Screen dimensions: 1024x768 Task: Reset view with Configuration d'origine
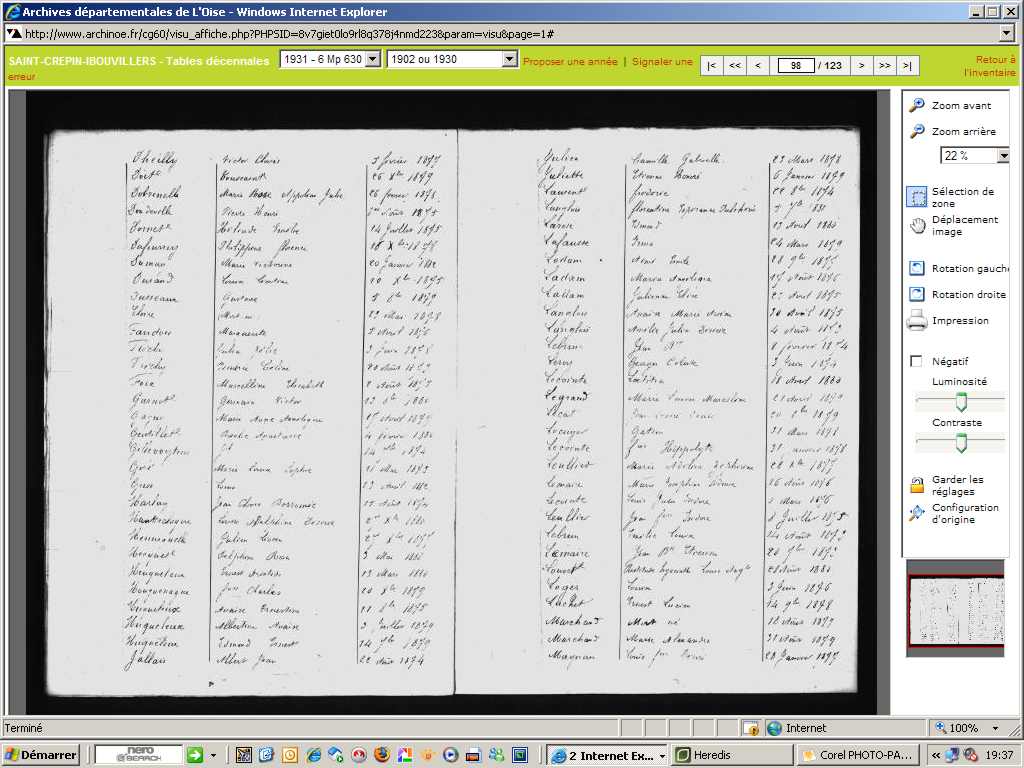pos(917,513)
